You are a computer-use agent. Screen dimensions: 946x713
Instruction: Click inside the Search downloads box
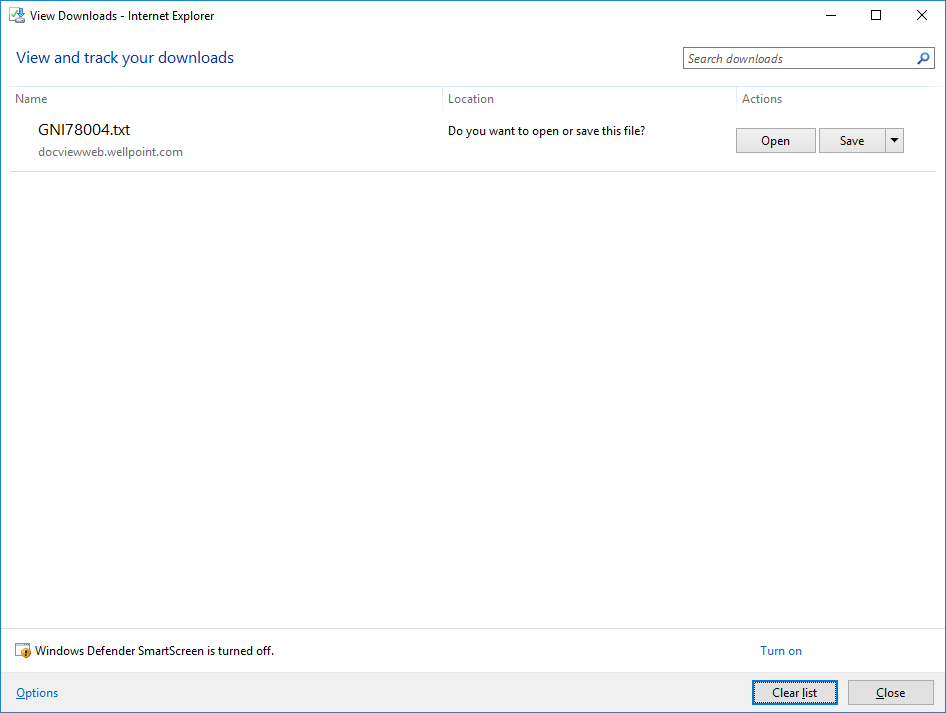(x=790, y=58)
